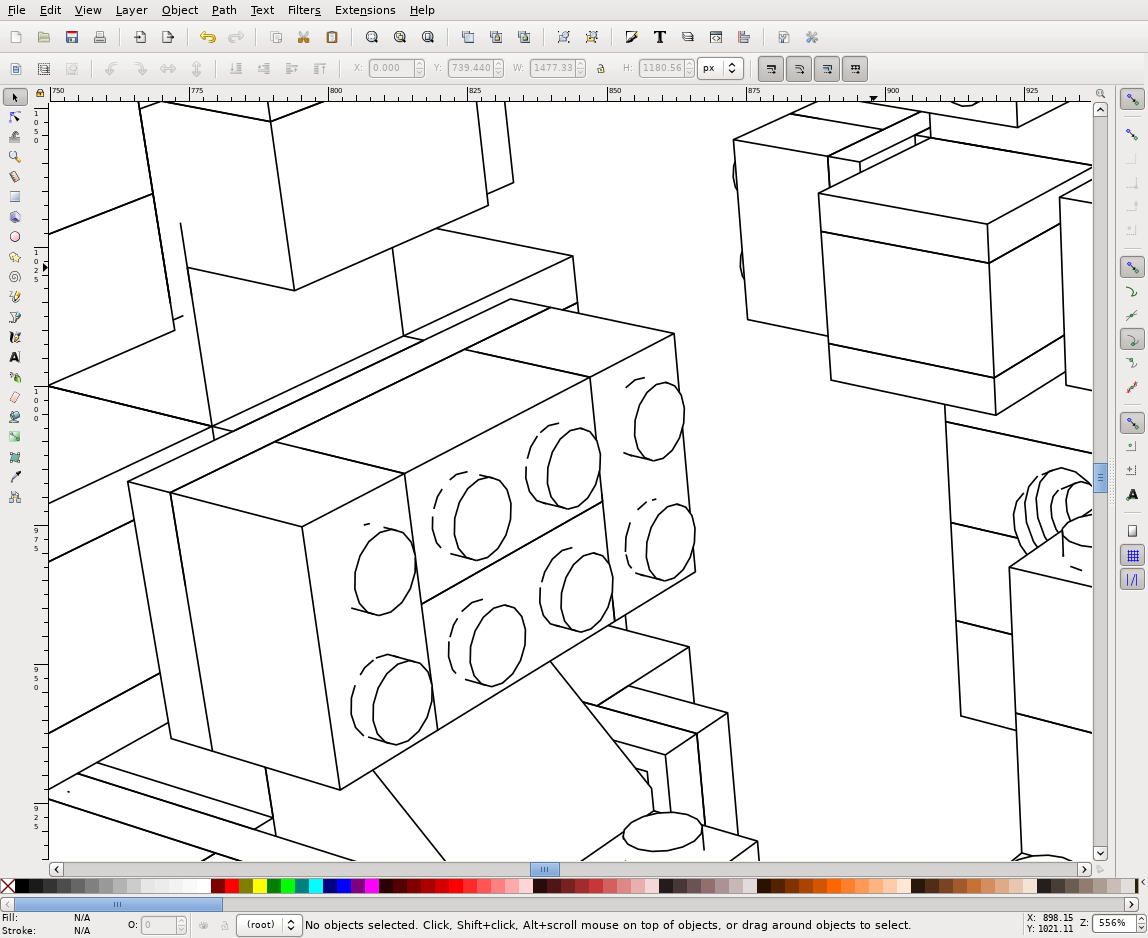The height and width of the screenshot is (938, 1148).
Task: Click Select all in all layers icon
Action: (44, 69)
